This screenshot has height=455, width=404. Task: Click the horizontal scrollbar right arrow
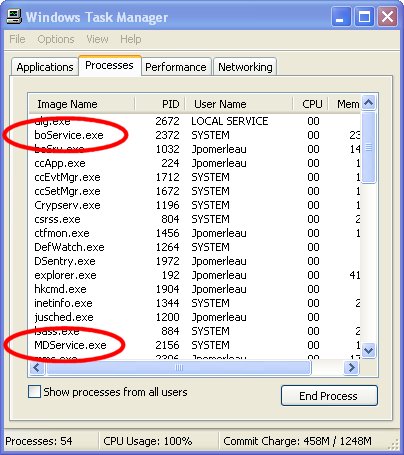(351, 368)
